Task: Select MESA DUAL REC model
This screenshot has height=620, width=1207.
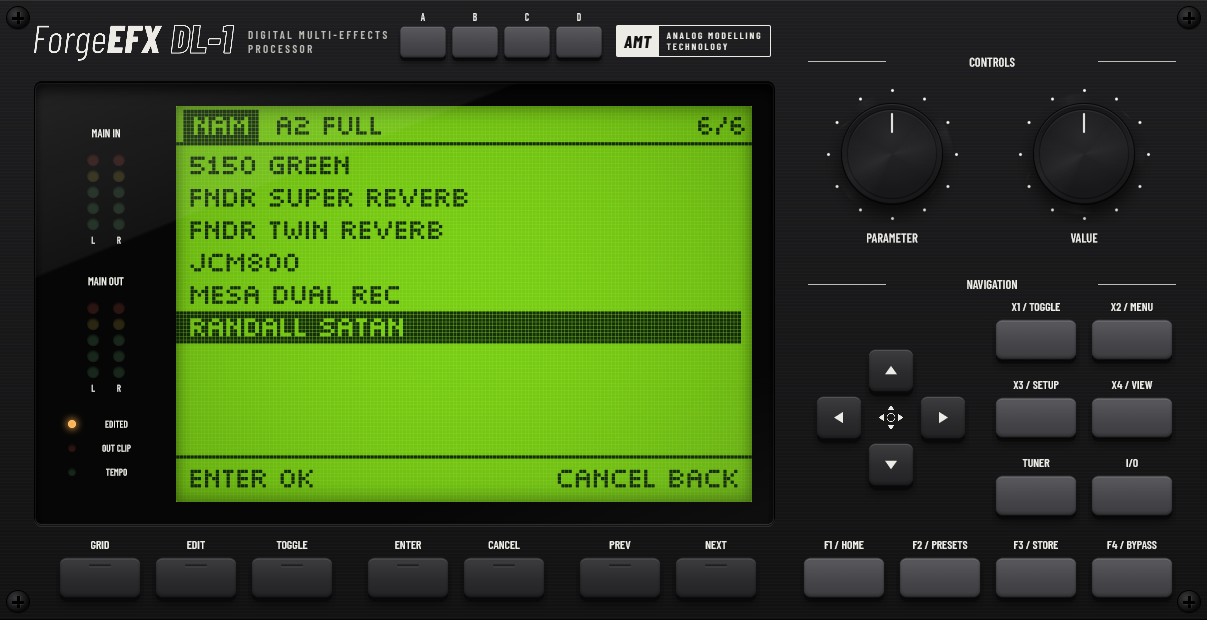Action: click(459, 295)
